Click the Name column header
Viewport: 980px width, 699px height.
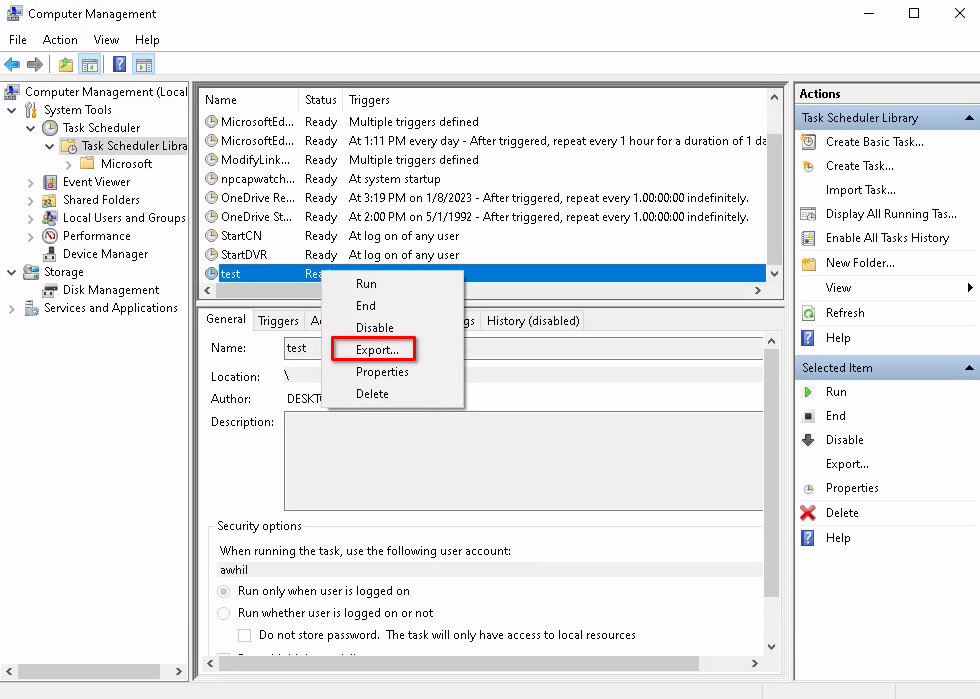click(249, 100)
